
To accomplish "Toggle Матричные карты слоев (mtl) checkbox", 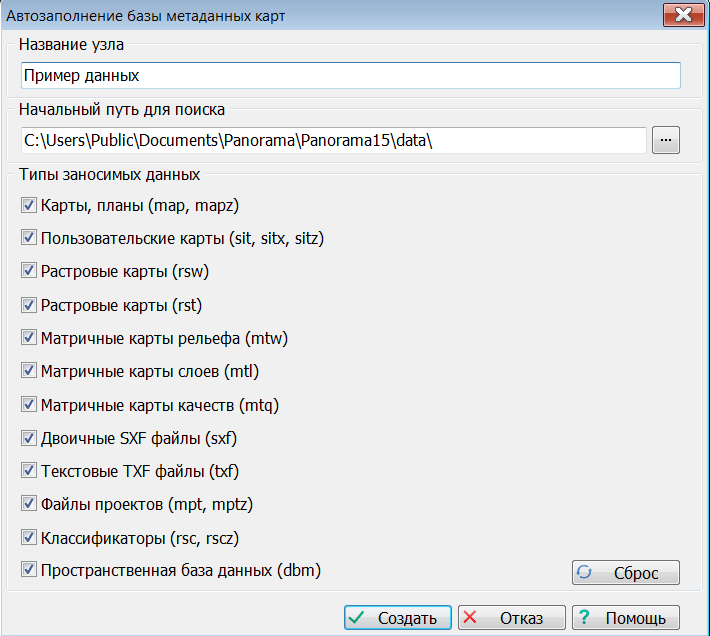I will [x=28, y=371].
